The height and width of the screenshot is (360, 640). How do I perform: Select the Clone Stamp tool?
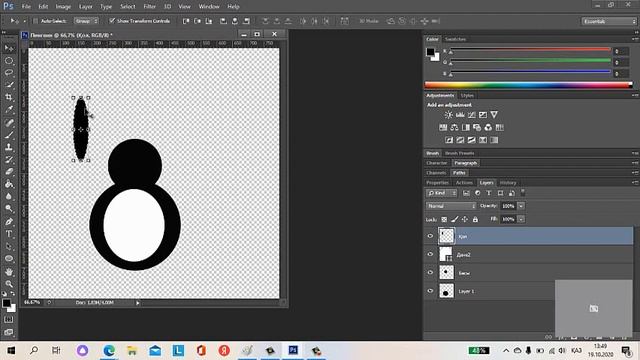pyautogui.click(x=9, y=147)
